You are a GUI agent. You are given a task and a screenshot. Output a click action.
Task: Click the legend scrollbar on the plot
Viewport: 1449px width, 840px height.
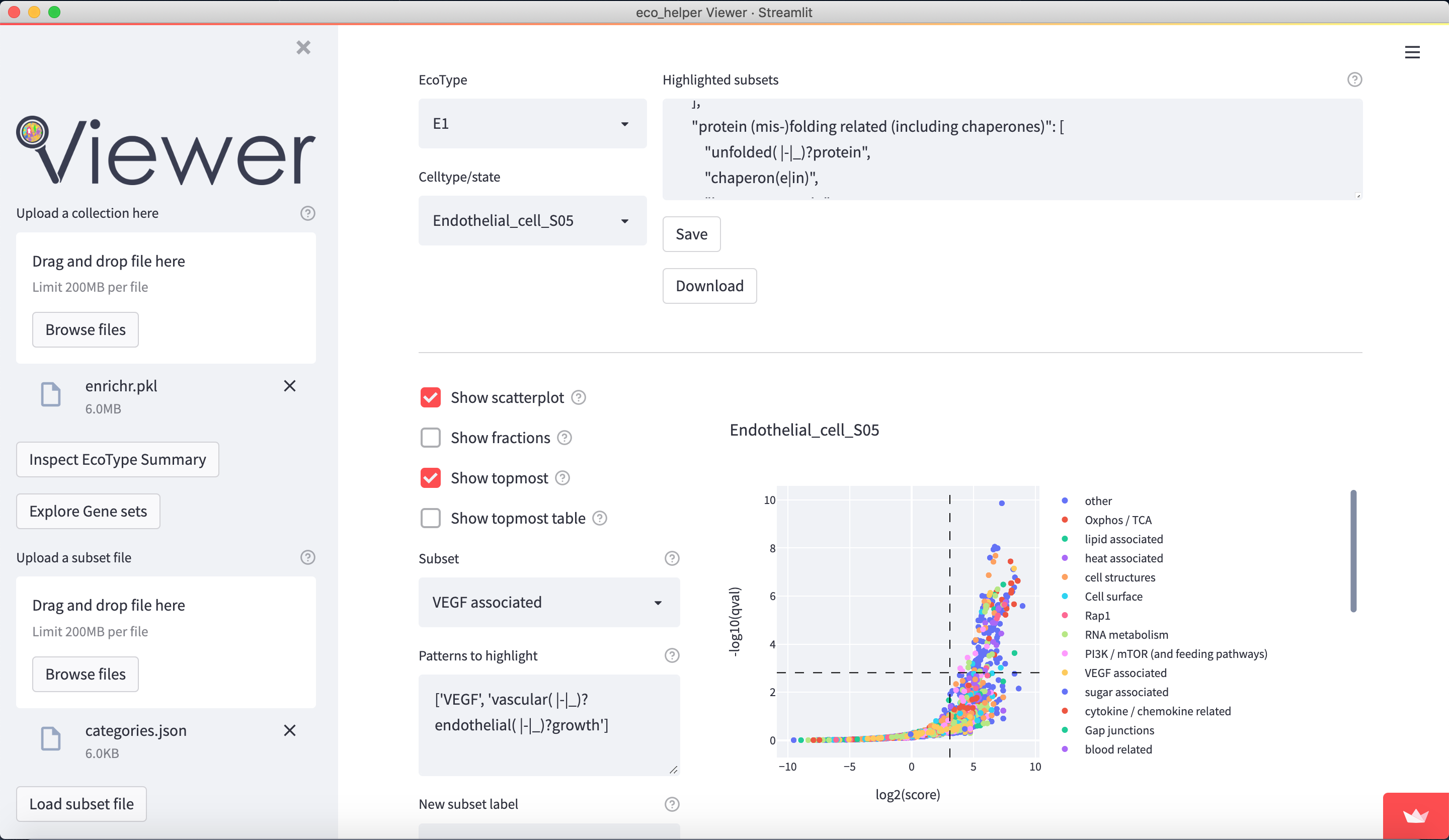click(1353, 551)
